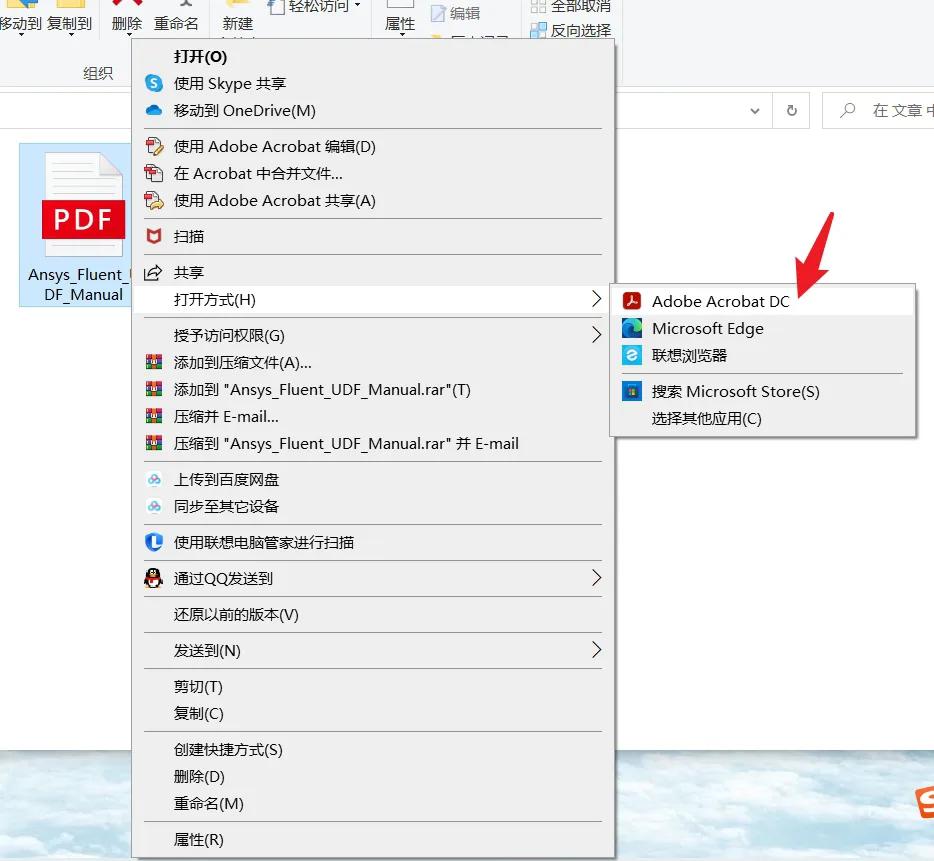Click the Adobe Acrobat share icon
This screenshot has width=934, height=861.
coord(154,201)
